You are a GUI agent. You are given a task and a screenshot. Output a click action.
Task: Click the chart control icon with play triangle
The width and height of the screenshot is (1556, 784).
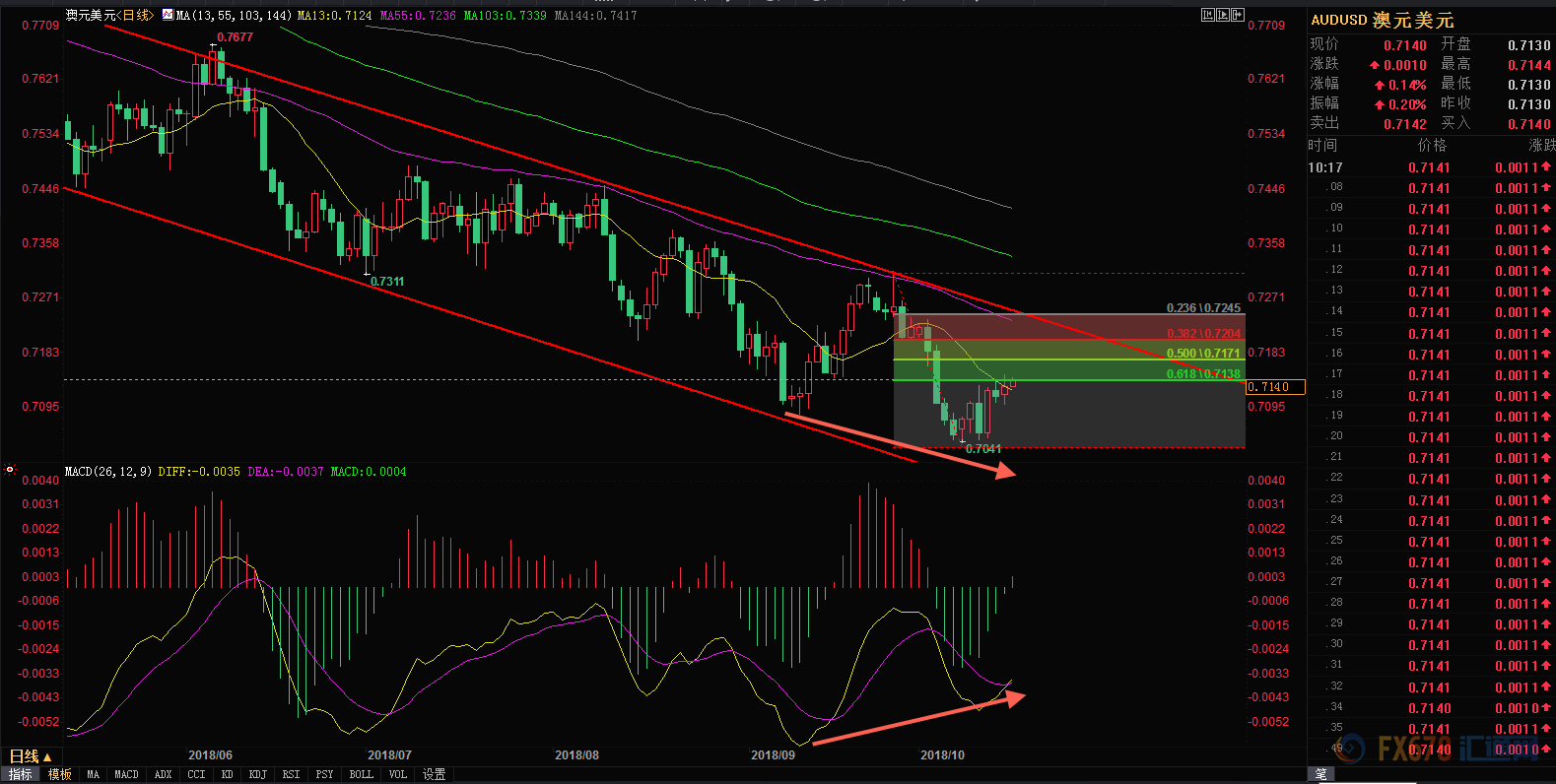[1223, 15]
